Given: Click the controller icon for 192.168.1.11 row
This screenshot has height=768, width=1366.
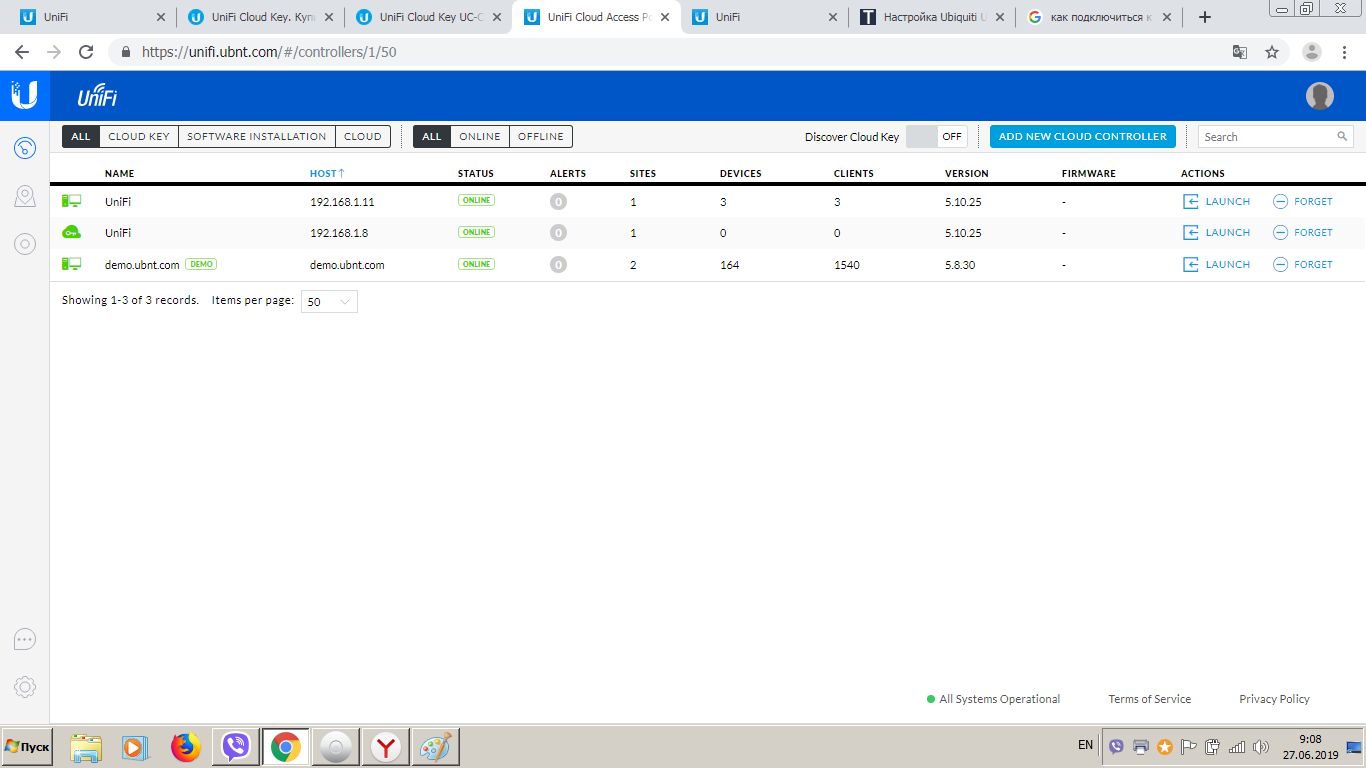Looking at the screenshot, I should pyautogui.click(x=71, y=201).
